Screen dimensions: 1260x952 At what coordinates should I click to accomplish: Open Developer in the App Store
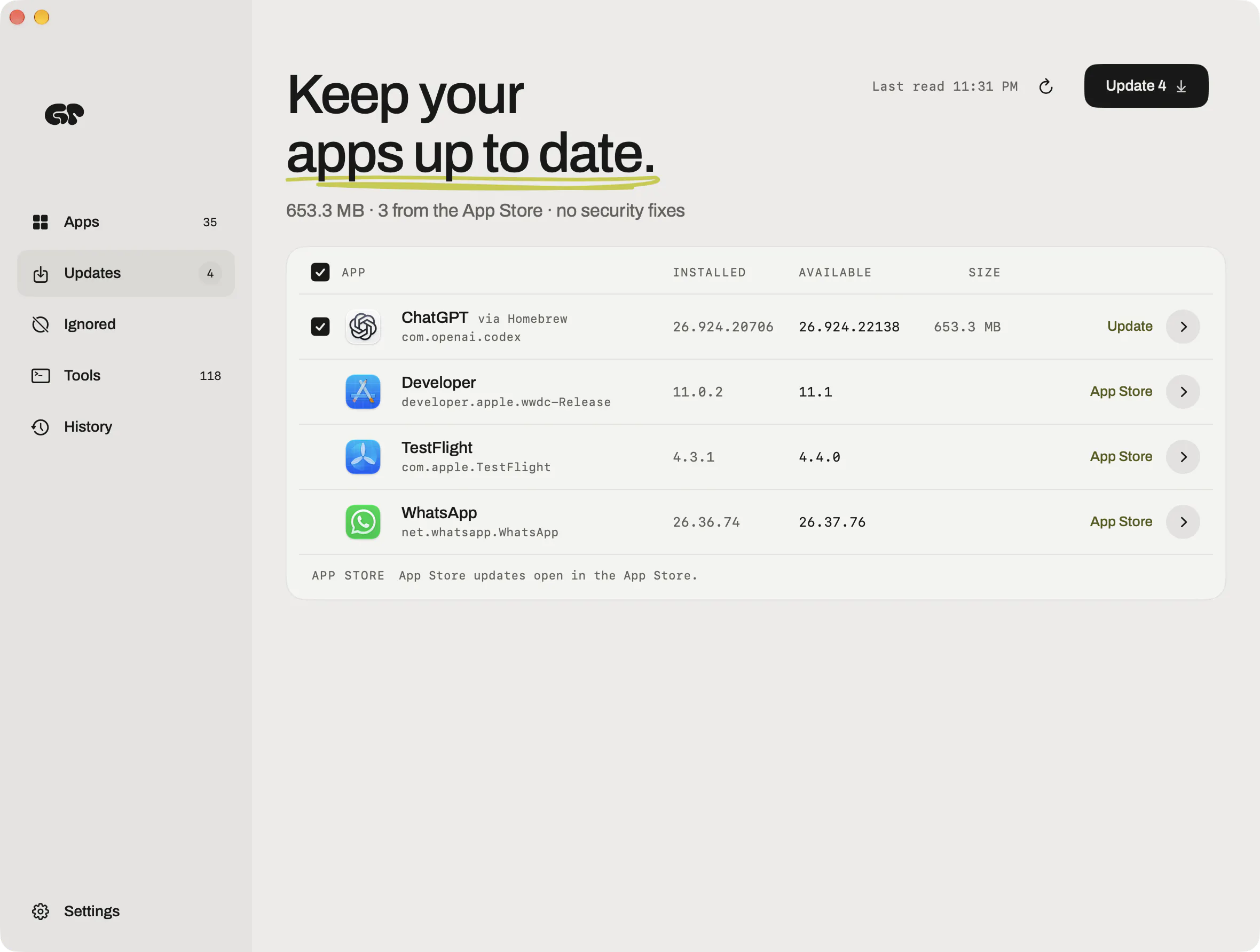(1121, 392)
